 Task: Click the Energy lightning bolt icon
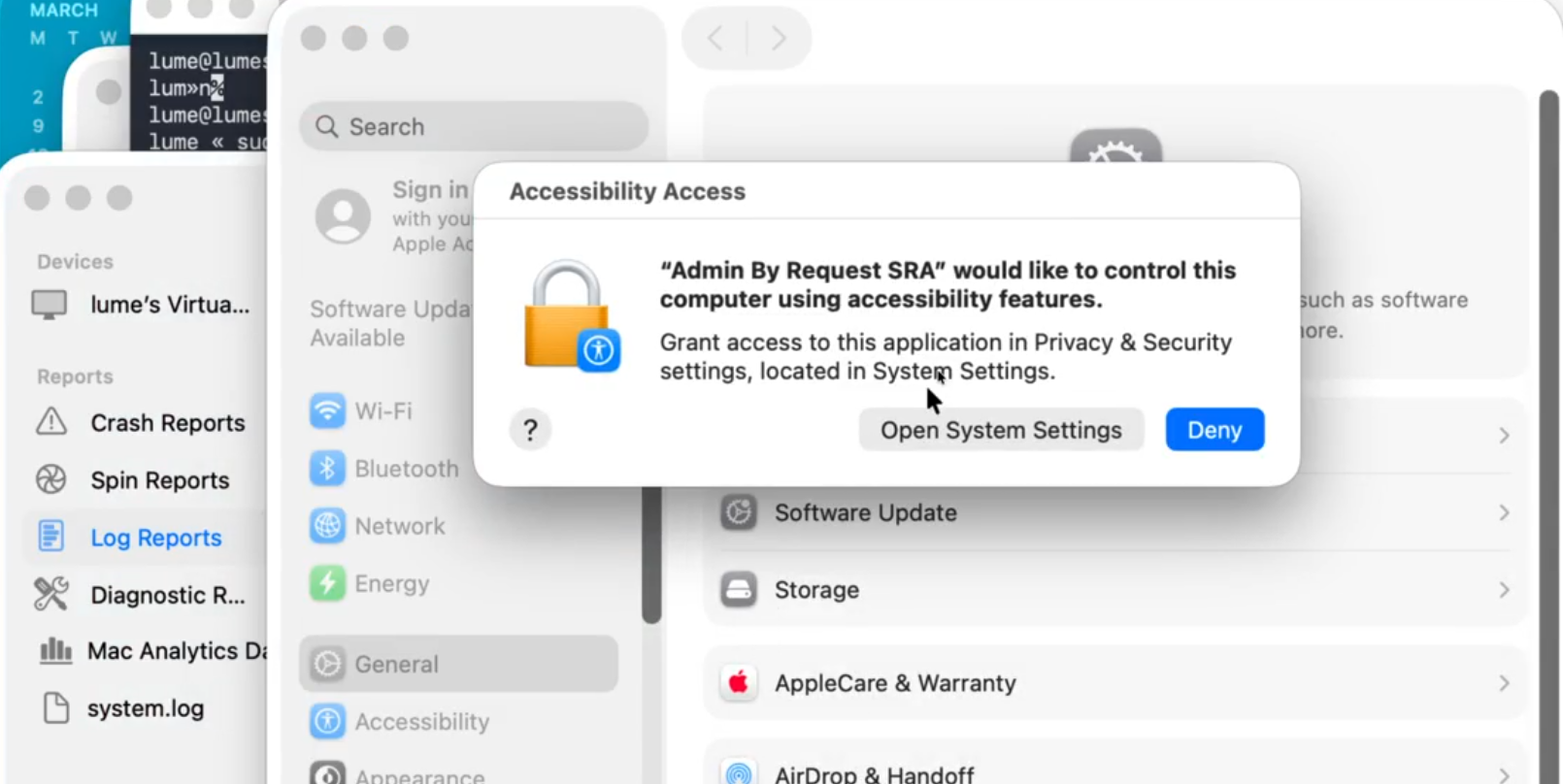(x=327, y=583)
